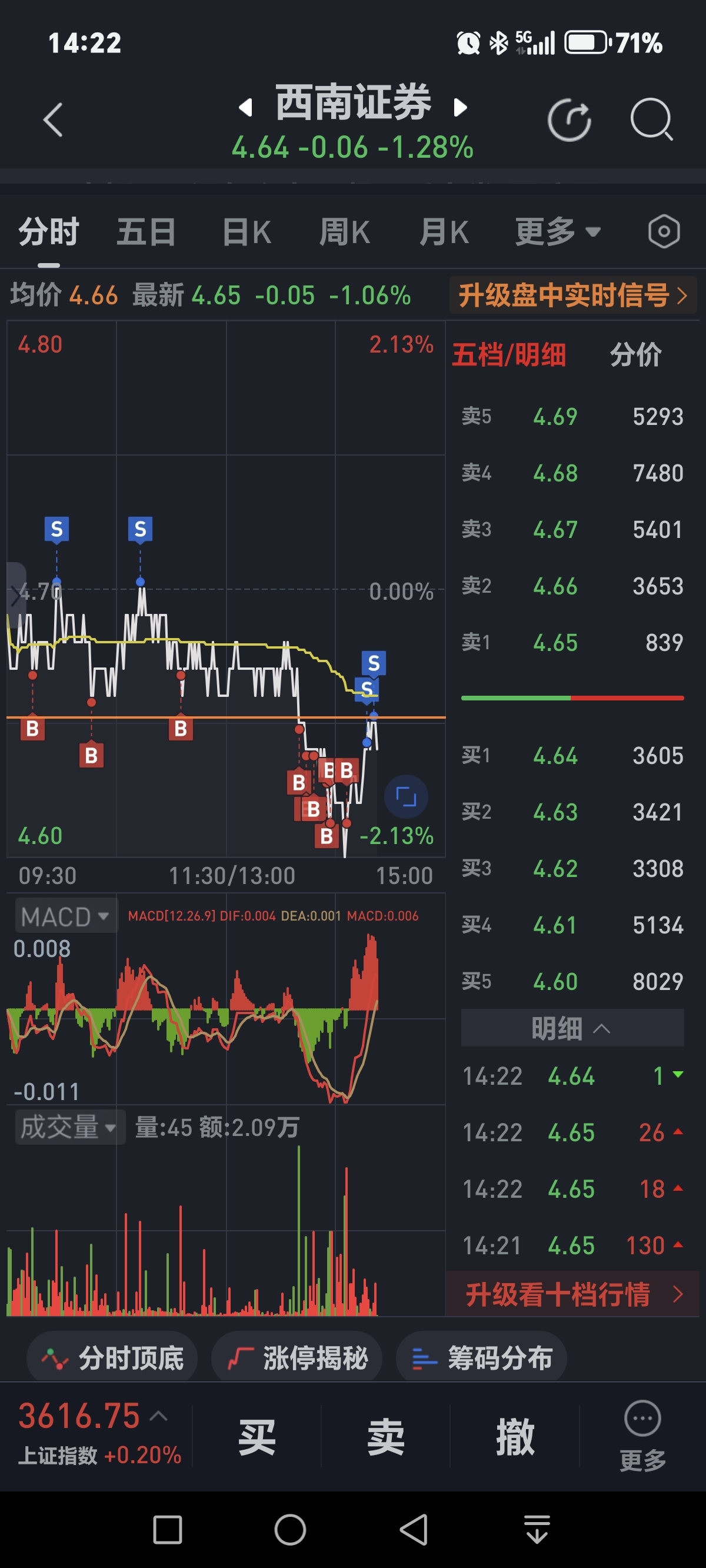This screenshot has height=1568, width=706.
Task: Tap the 西南证券 stock title
Action: pyautogui.click(x=353, y=102)
